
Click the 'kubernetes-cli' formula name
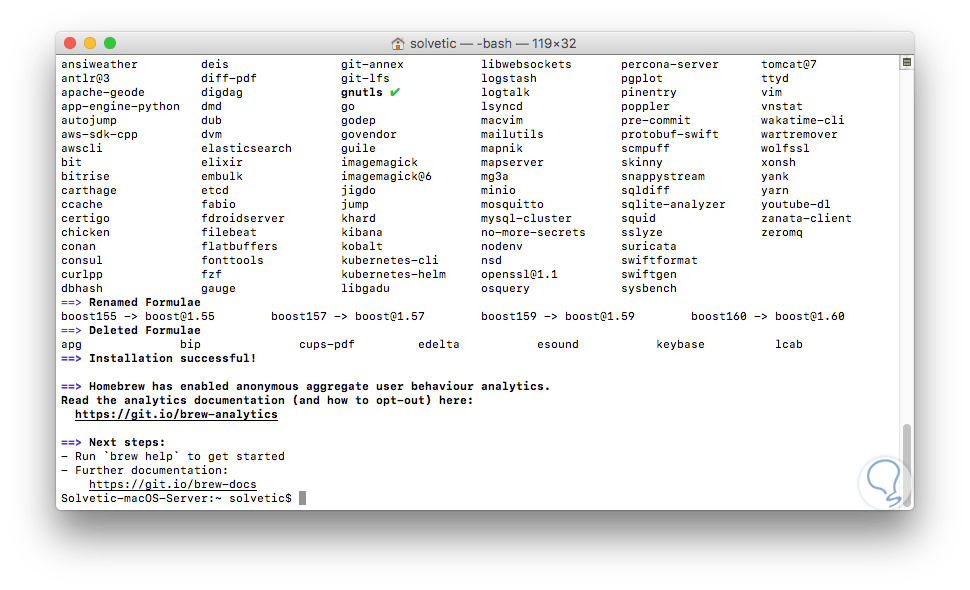(390, 260)
